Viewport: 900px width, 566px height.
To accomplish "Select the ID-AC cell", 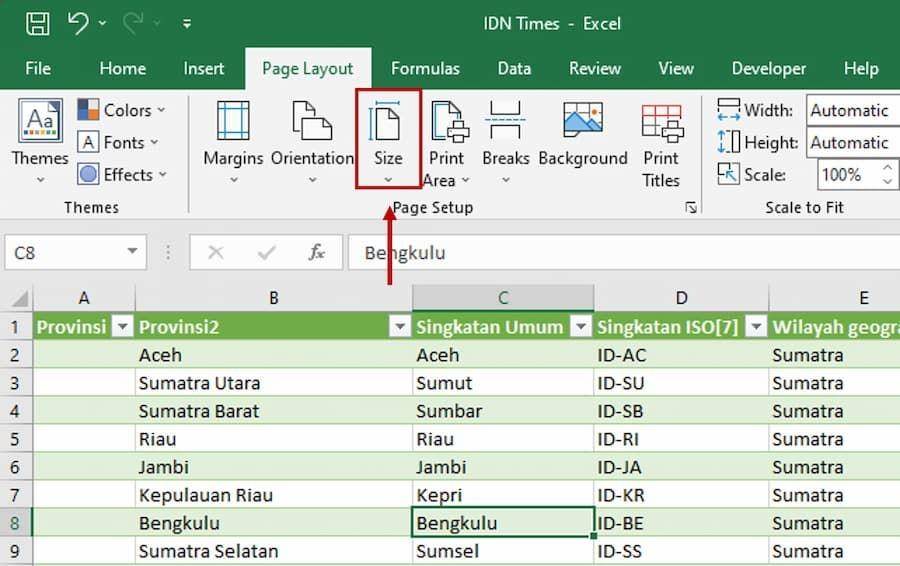I will pyautogui.click(x=681, y=355).
